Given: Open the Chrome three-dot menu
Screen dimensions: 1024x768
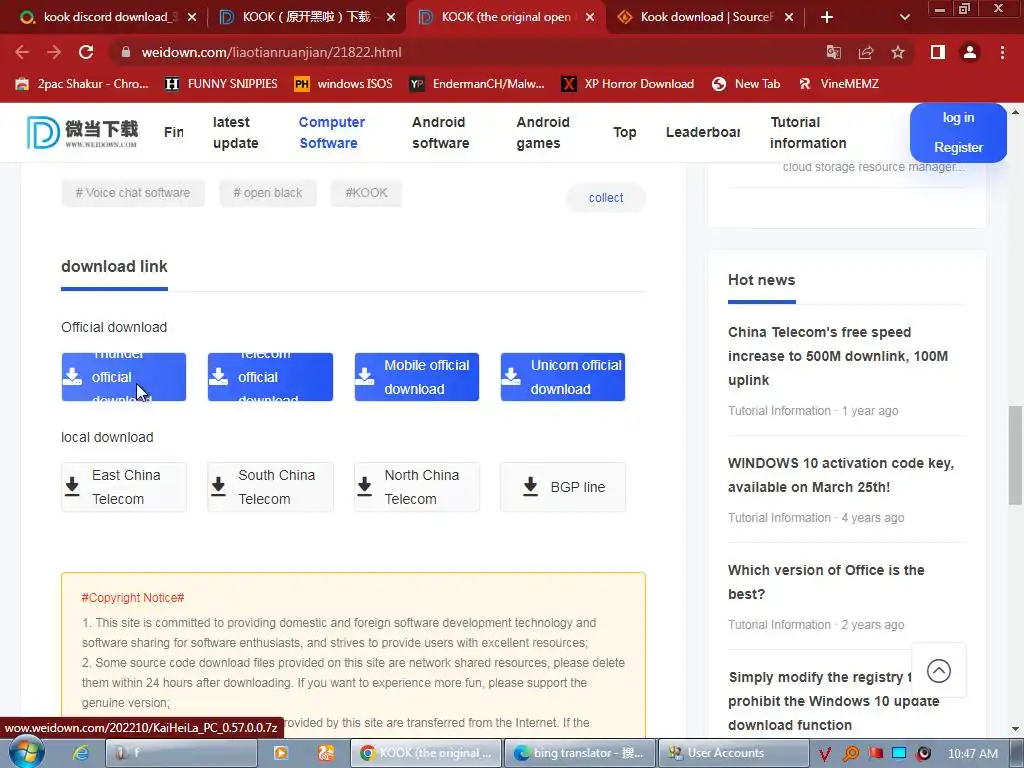Looking at the screenshot, I should pos(1002,52).
